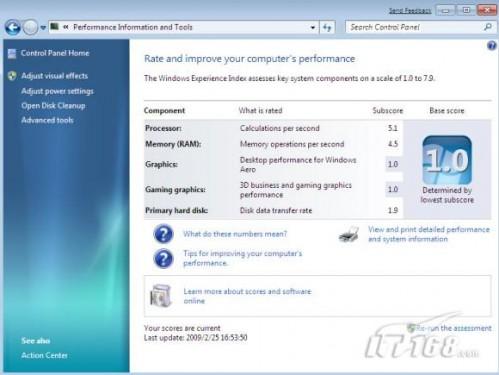
Task: Click the 'Processor:' component label
Action: tap(163, 128)
